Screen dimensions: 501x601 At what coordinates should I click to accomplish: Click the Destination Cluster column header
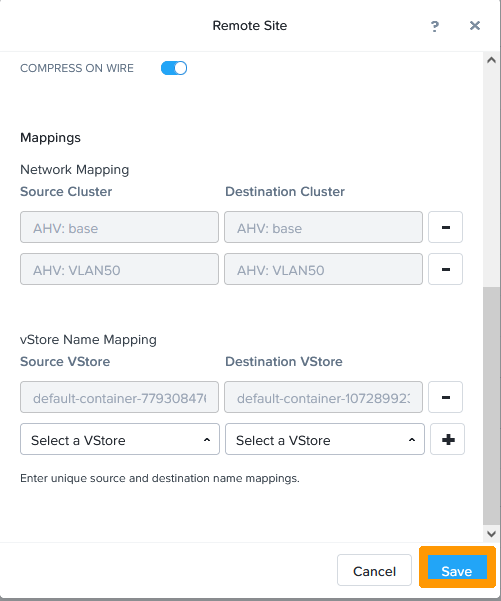pyautogui.click(x=285, y=191)
